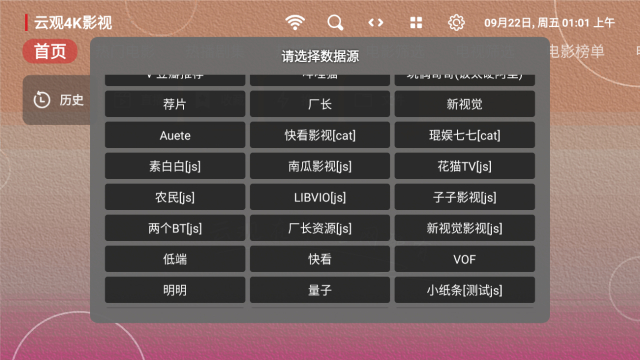Click the date and time display

coord(549,23)
